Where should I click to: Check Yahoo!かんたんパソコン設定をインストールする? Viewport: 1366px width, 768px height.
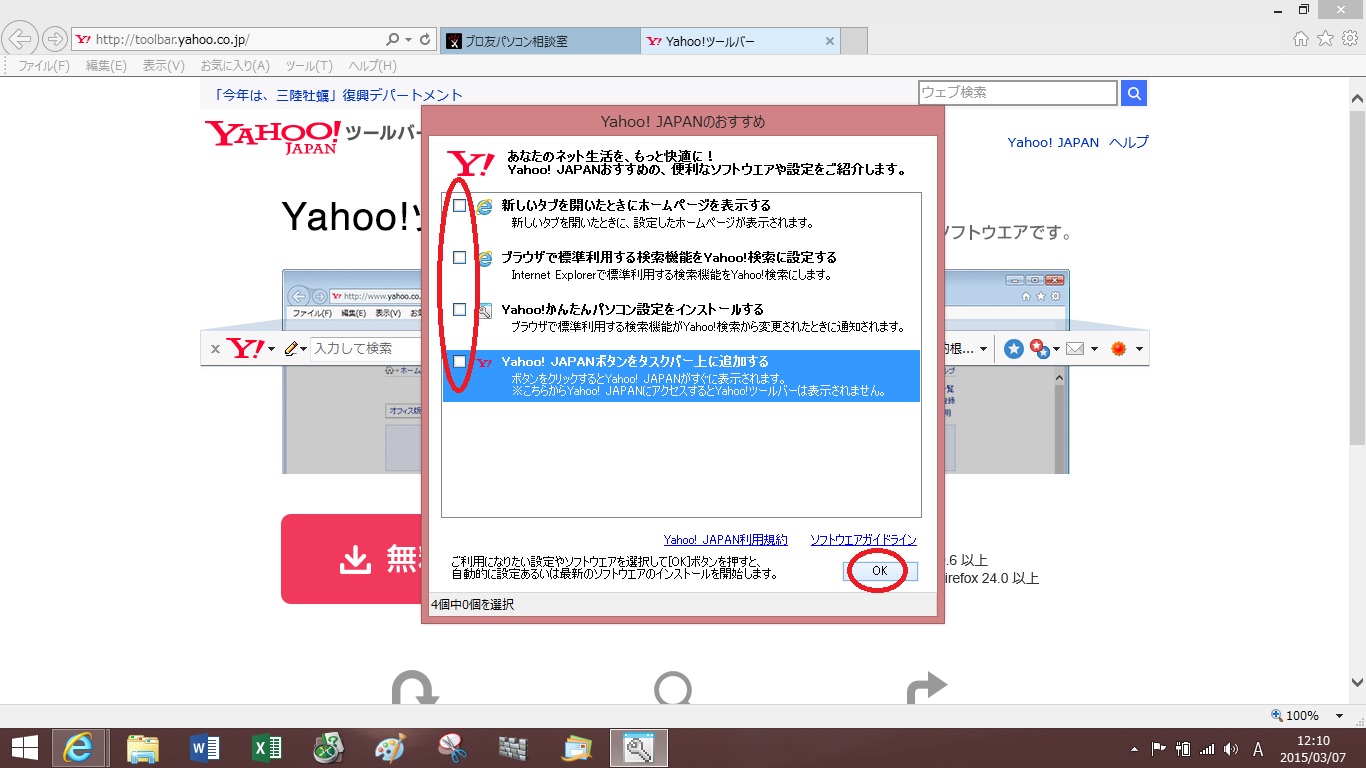(459, 310)
